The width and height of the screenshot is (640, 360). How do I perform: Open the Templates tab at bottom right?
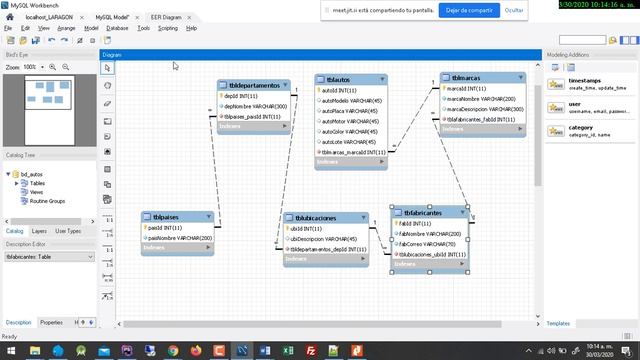(x=558, y=323)
